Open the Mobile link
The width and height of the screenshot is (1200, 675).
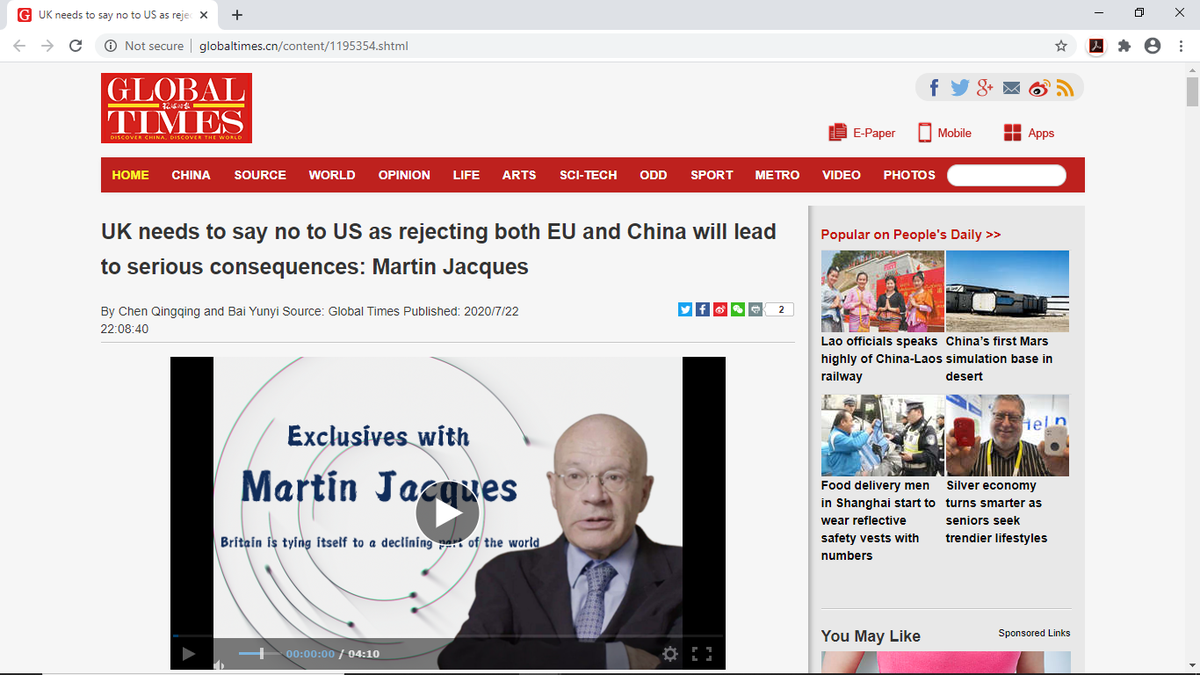945,132
